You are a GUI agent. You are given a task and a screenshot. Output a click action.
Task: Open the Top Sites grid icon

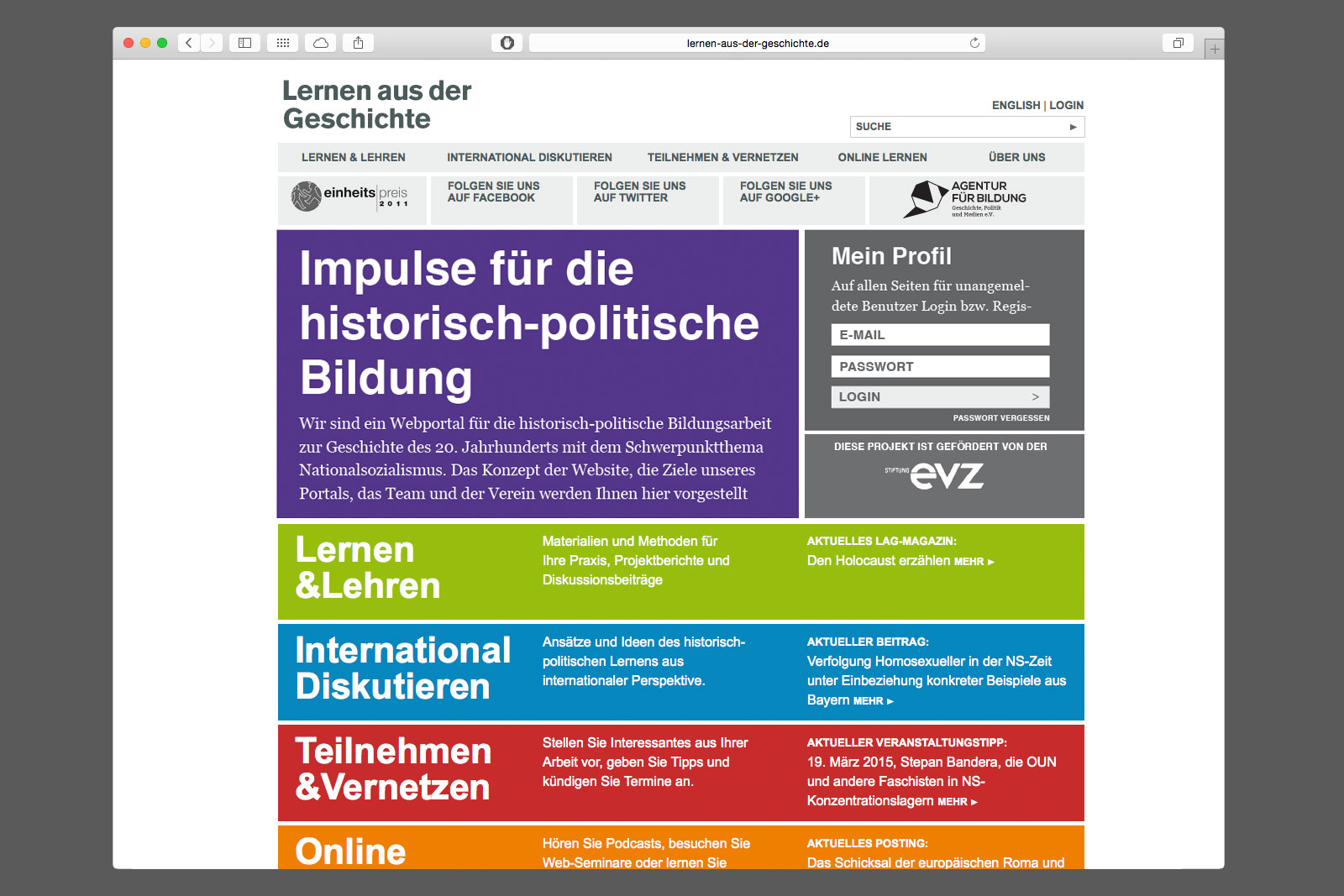point(283,43)
